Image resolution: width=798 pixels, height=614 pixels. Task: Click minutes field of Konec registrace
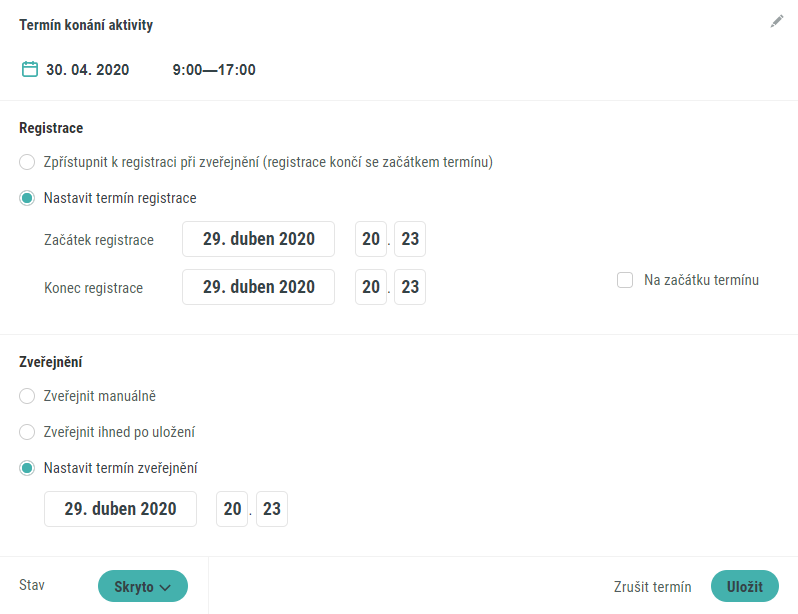410,287
